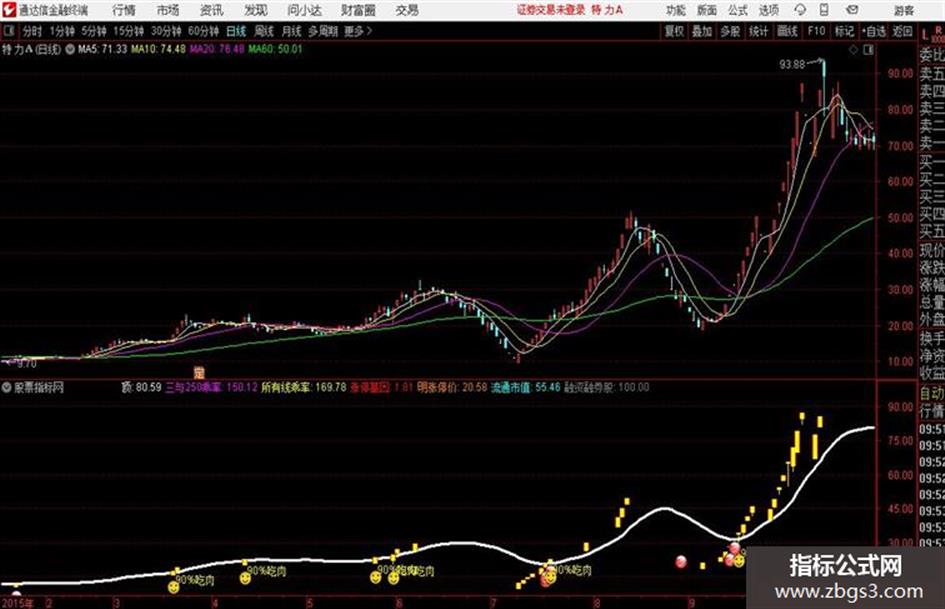
Task: Expand the 股票指标网 sub-indicator dropdown
Action: (x=7, y=388)
